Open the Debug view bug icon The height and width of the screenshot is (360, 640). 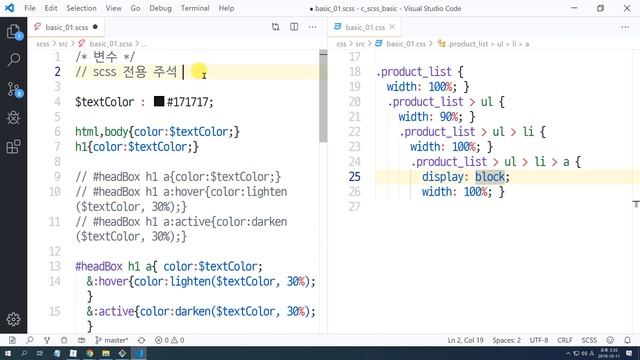(13, 118)
